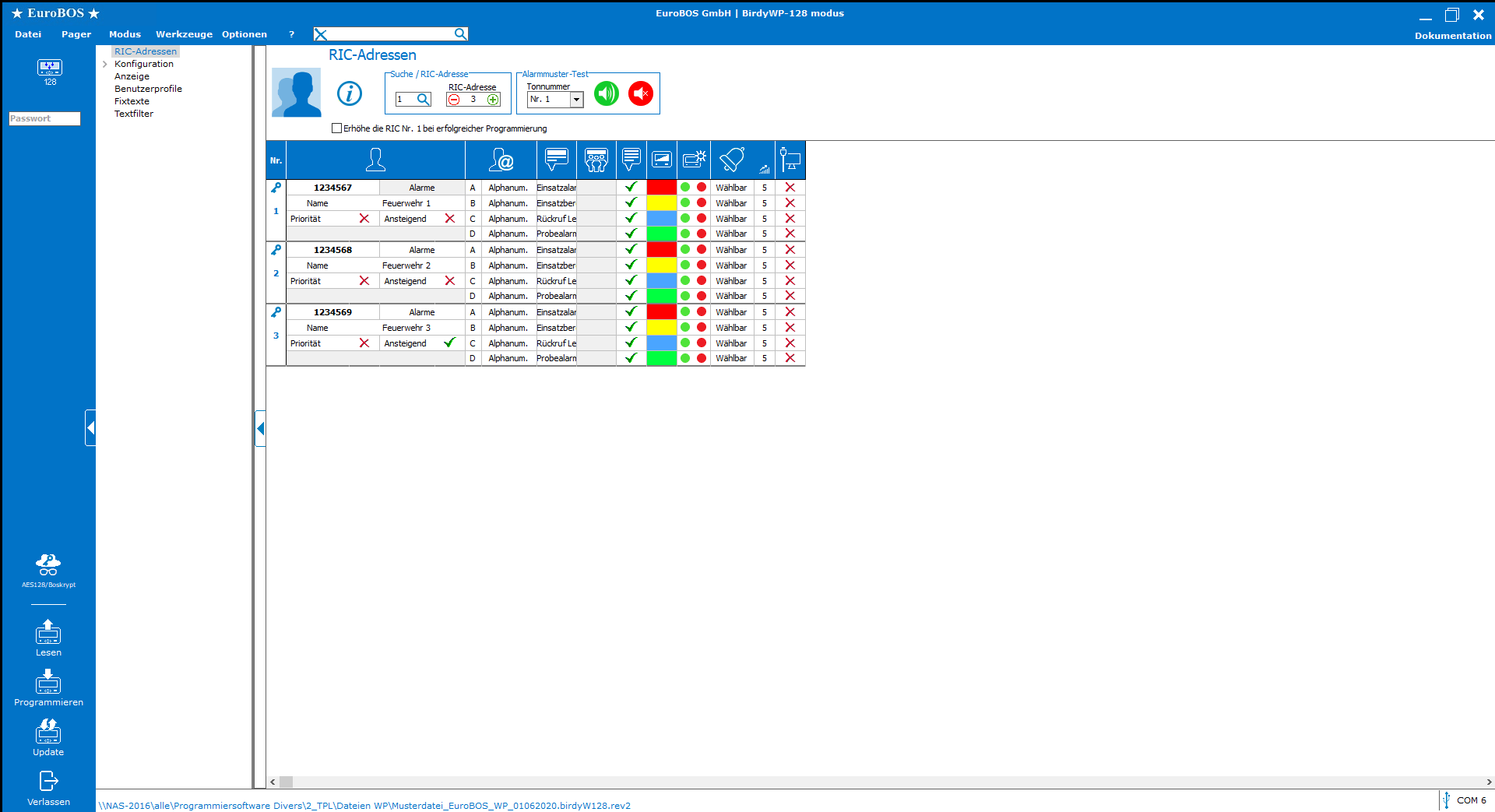Open the Werkzeuge menu
The image size is (1495, 812).
click(184, 34)
